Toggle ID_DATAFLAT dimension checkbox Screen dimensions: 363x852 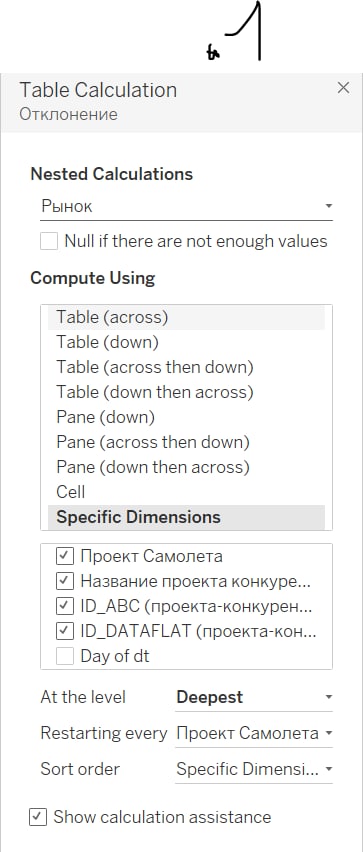65,631
